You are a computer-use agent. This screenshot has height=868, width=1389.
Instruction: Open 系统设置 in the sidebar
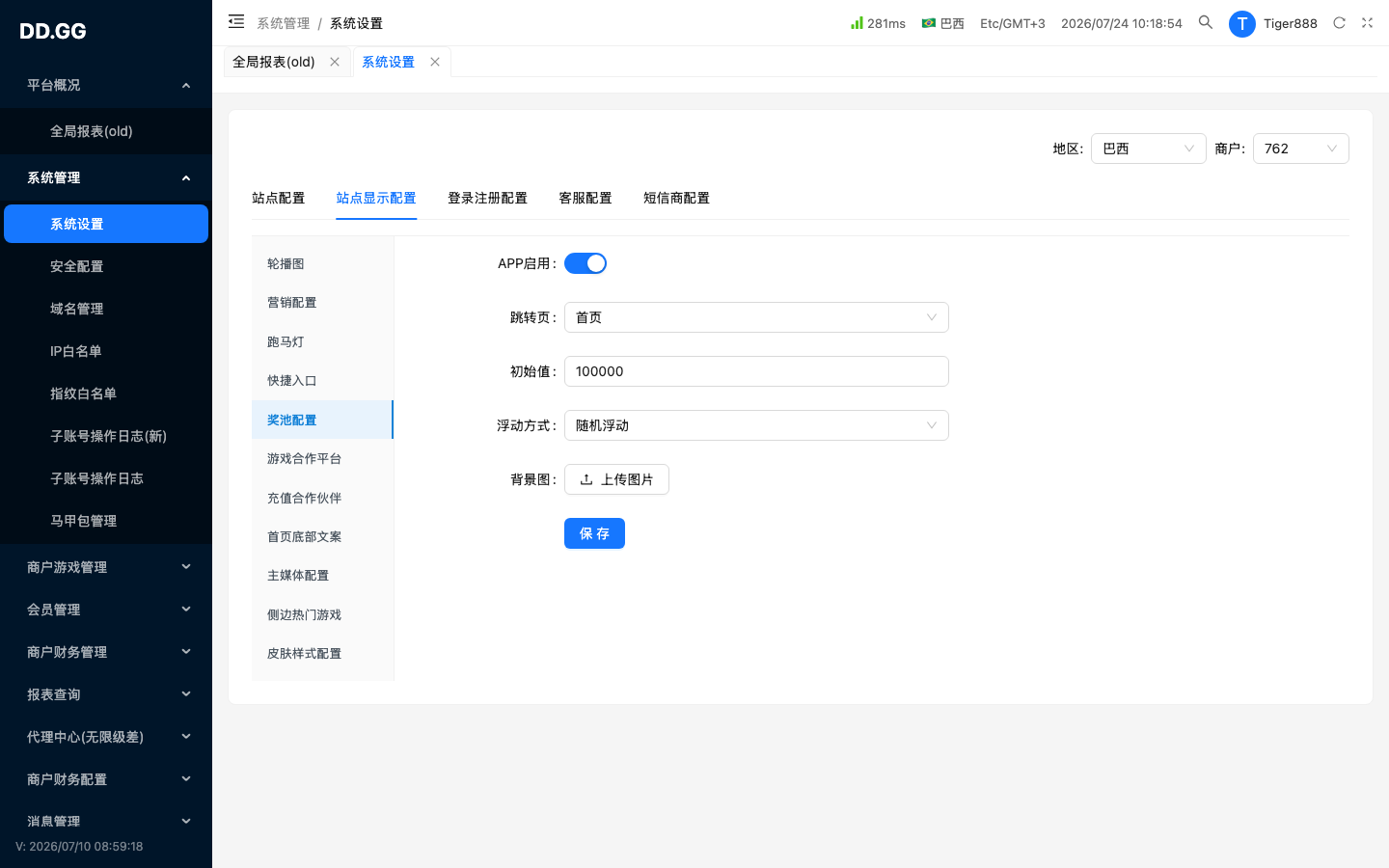coord(106,224)
